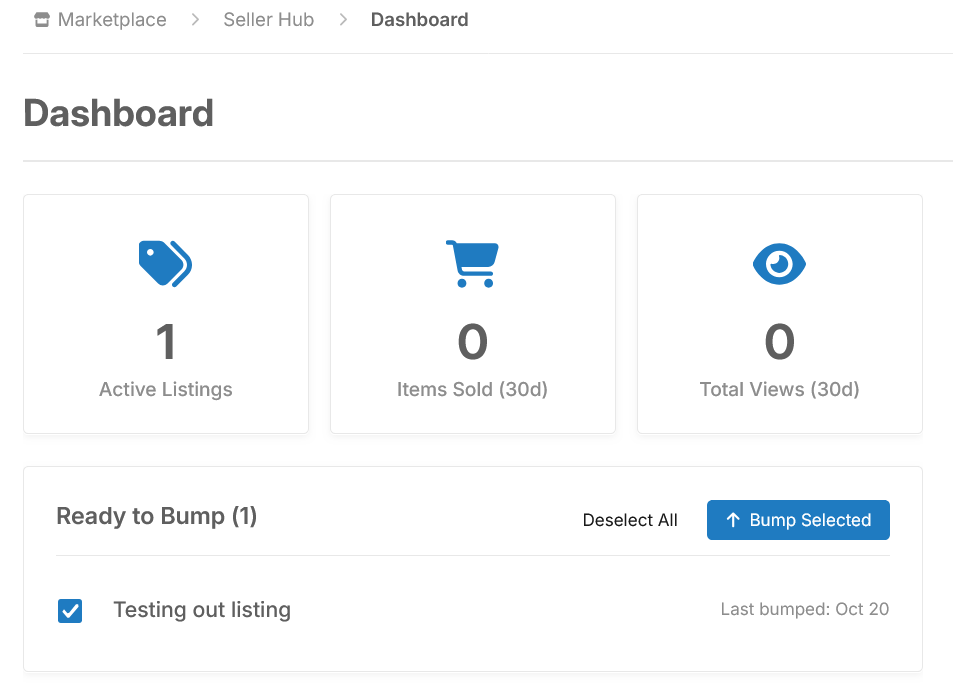Open the Testing out listing title
This screenshot has width=953, height=696.
(x=202, y=610)
